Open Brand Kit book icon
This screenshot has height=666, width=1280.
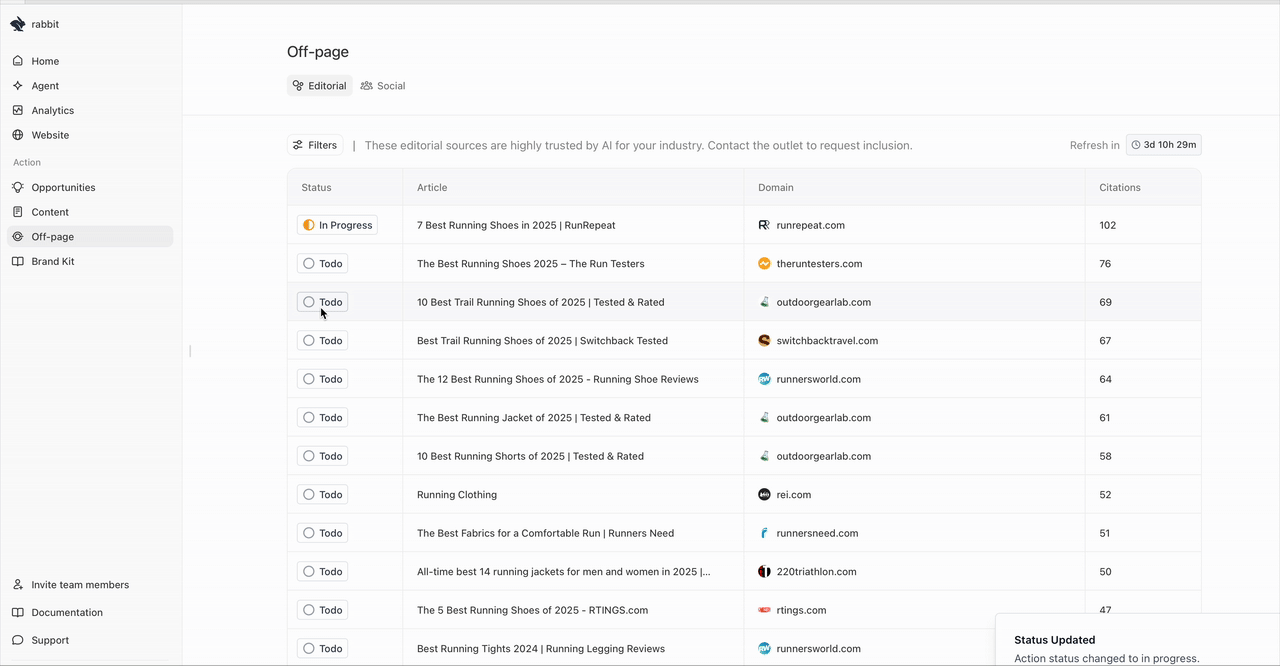18,261
